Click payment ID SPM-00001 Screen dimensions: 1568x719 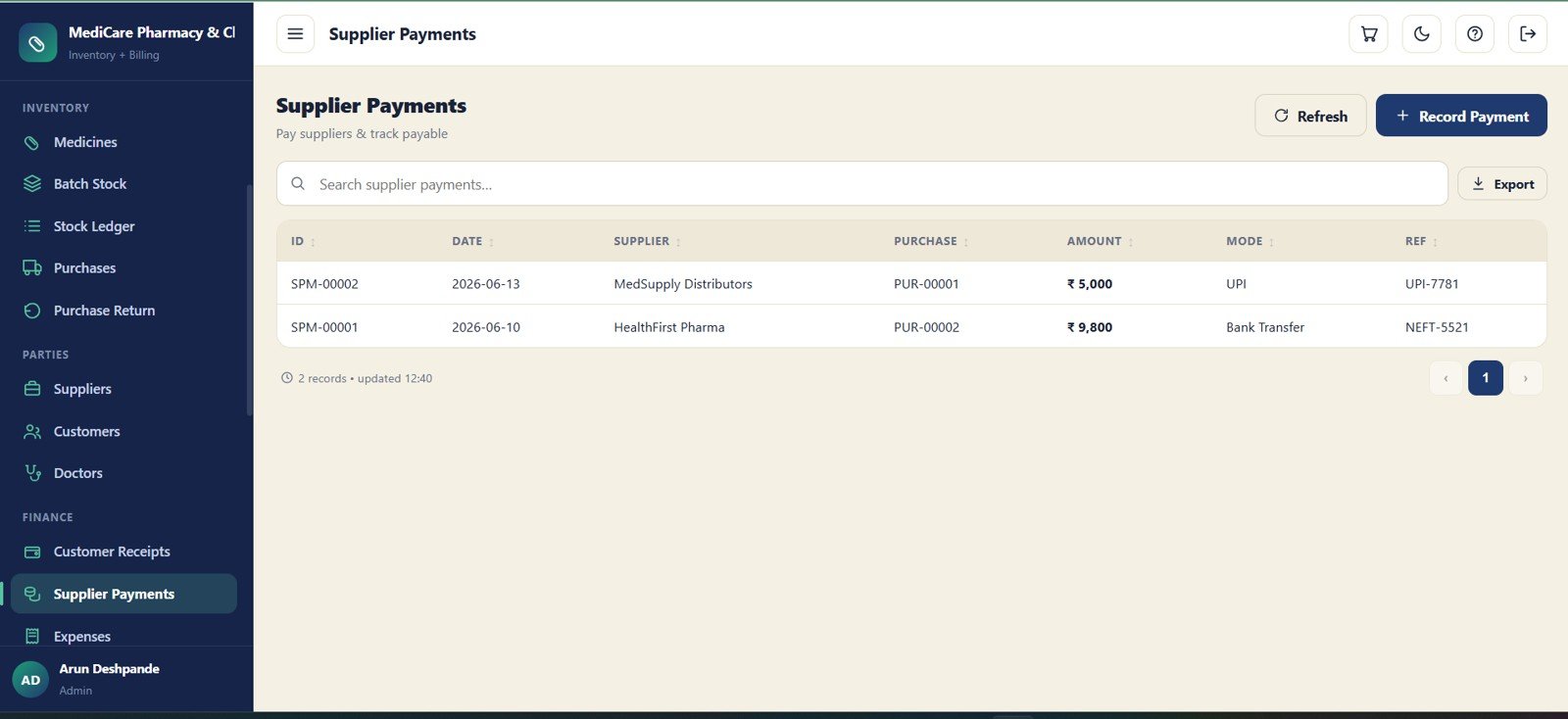click(324, 327)
